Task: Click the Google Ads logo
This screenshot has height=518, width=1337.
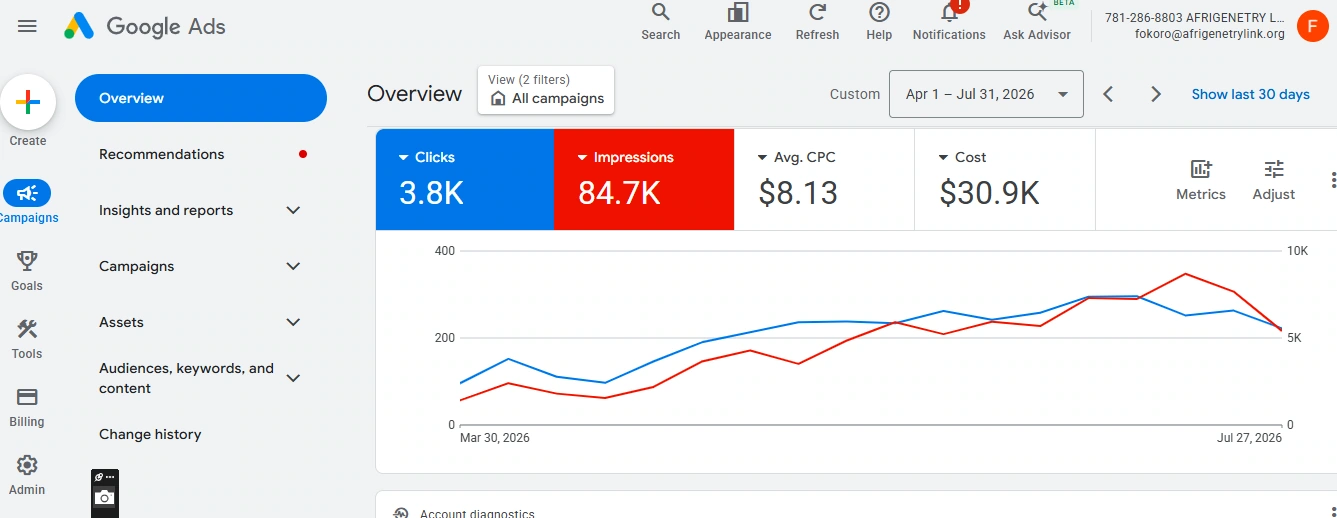Action: tap(145, 27)
